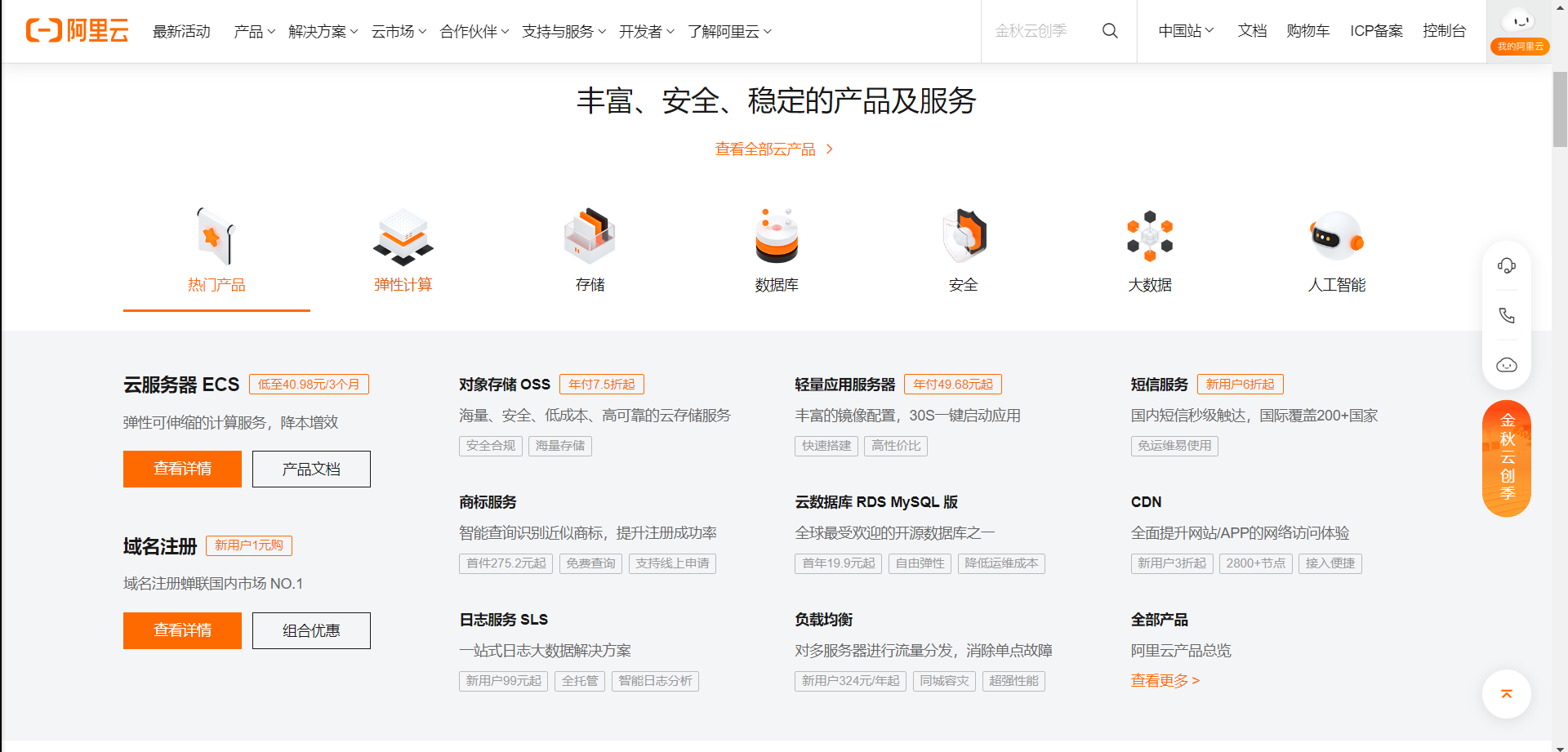Click the search magnifier icon

pos(1110,31)
